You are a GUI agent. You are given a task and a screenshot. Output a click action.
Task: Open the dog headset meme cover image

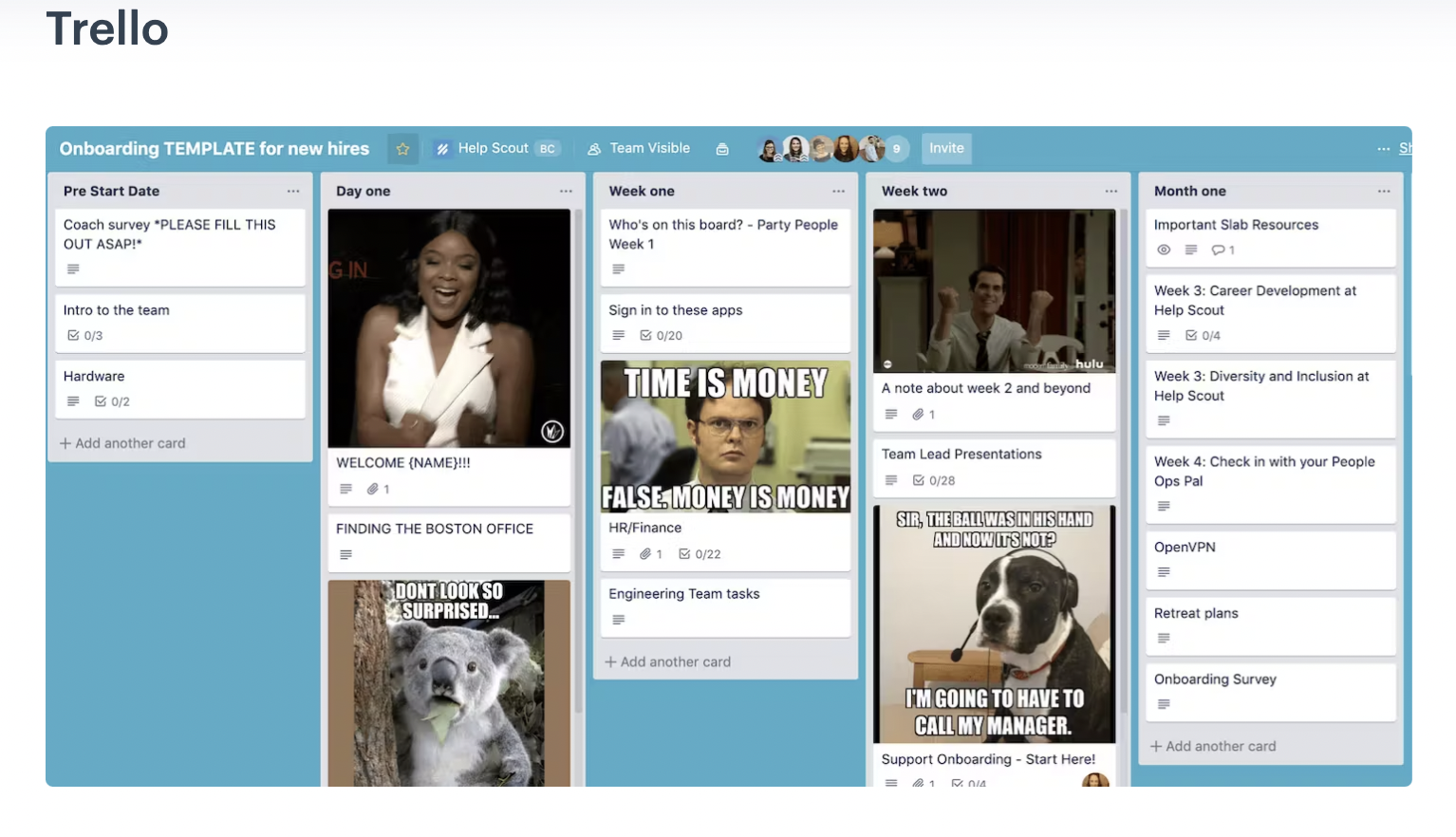tap(995, 624)
